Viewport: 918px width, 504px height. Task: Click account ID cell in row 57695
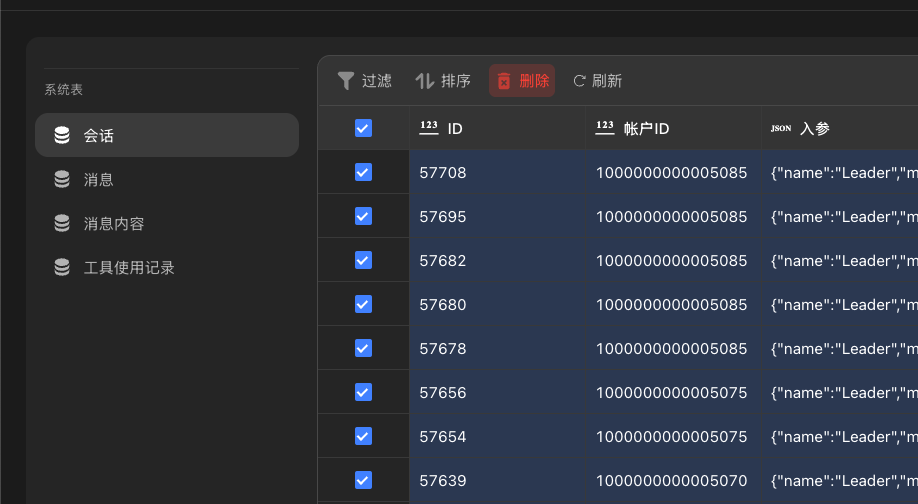pyautogui.click(x=673, y=216)
